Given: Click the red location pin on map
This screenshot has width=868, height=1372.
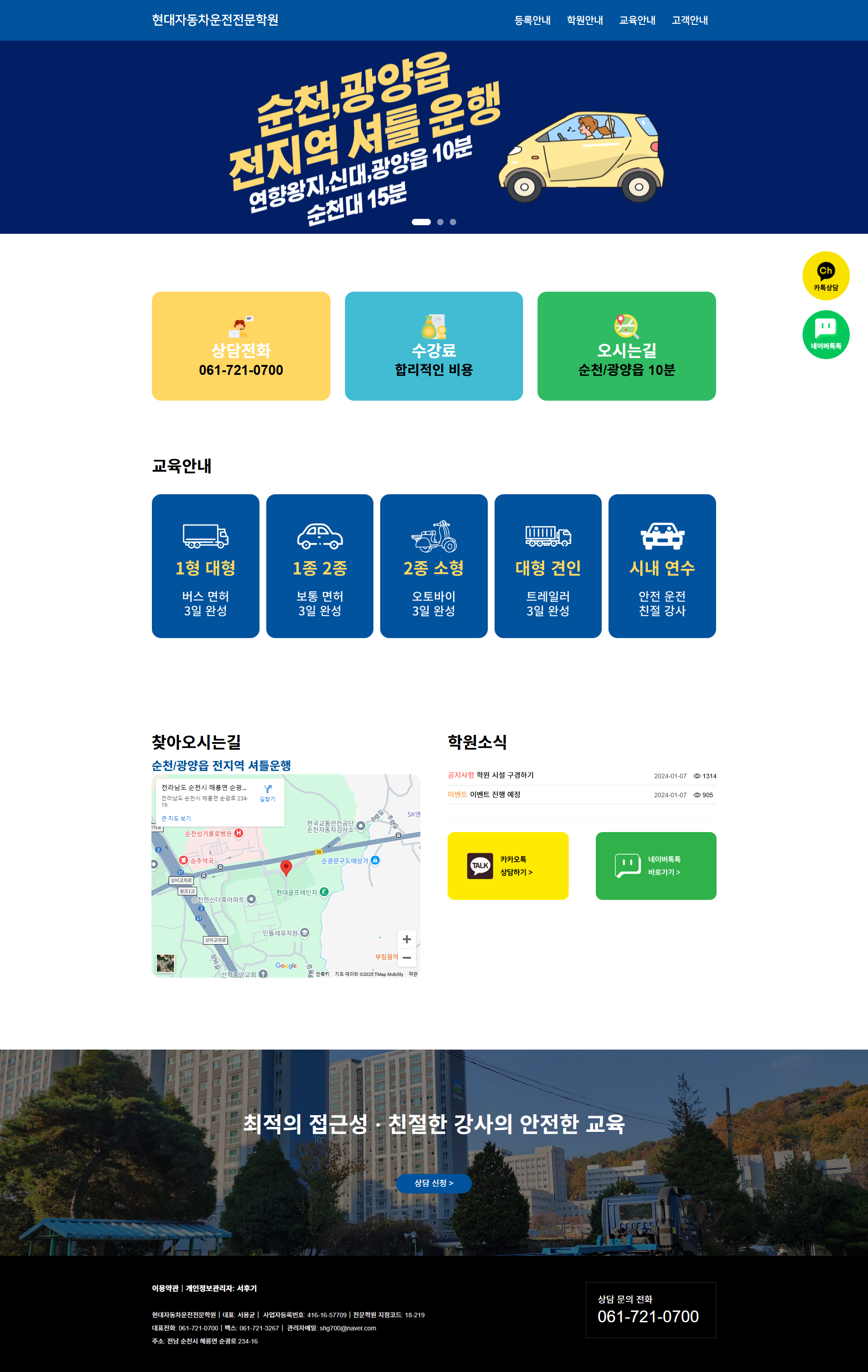Looking at the screenshot, I should (x=287, y=868).
